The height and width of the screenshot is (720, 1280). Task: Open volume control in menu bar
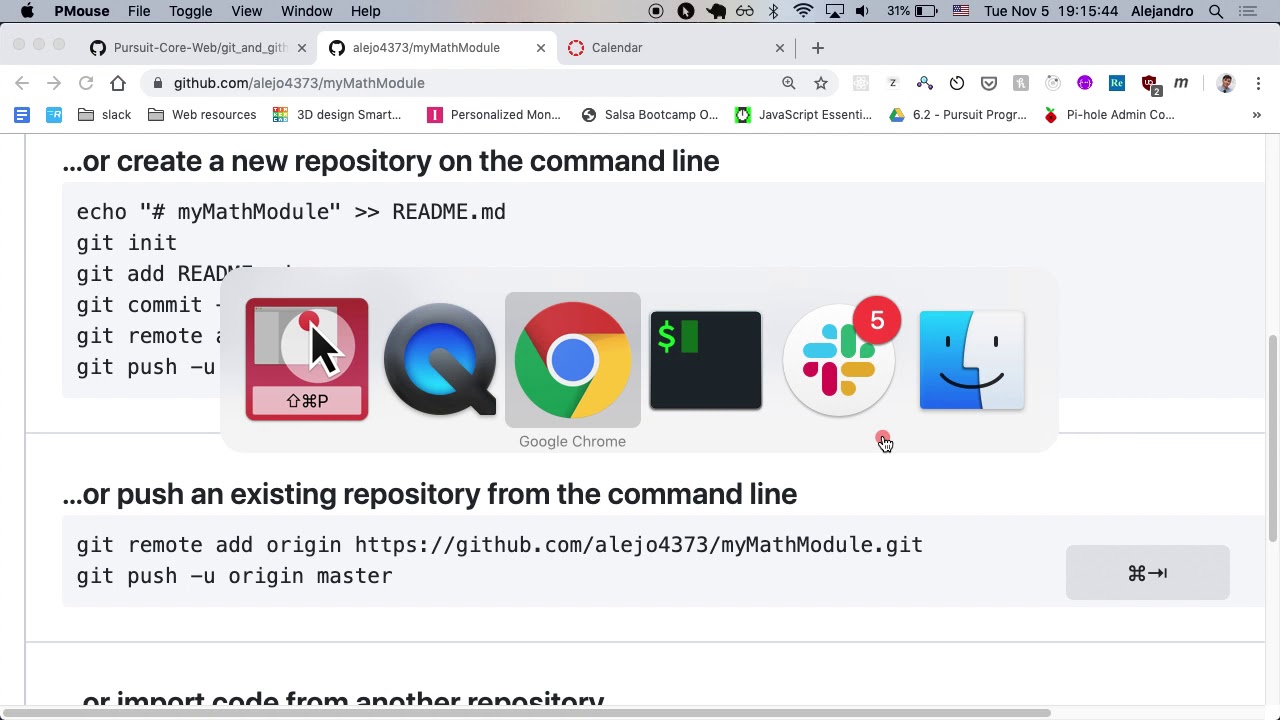[x=862, y=11]
